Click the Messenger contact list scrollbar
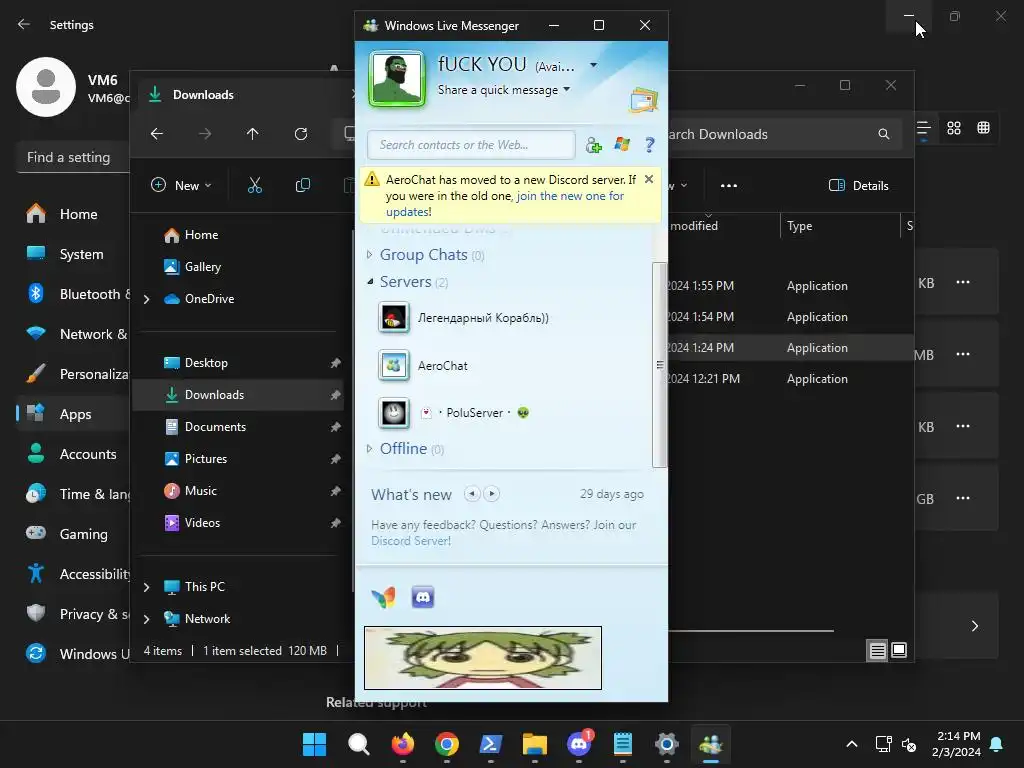 pyautogui.click(x=660, y=365)
